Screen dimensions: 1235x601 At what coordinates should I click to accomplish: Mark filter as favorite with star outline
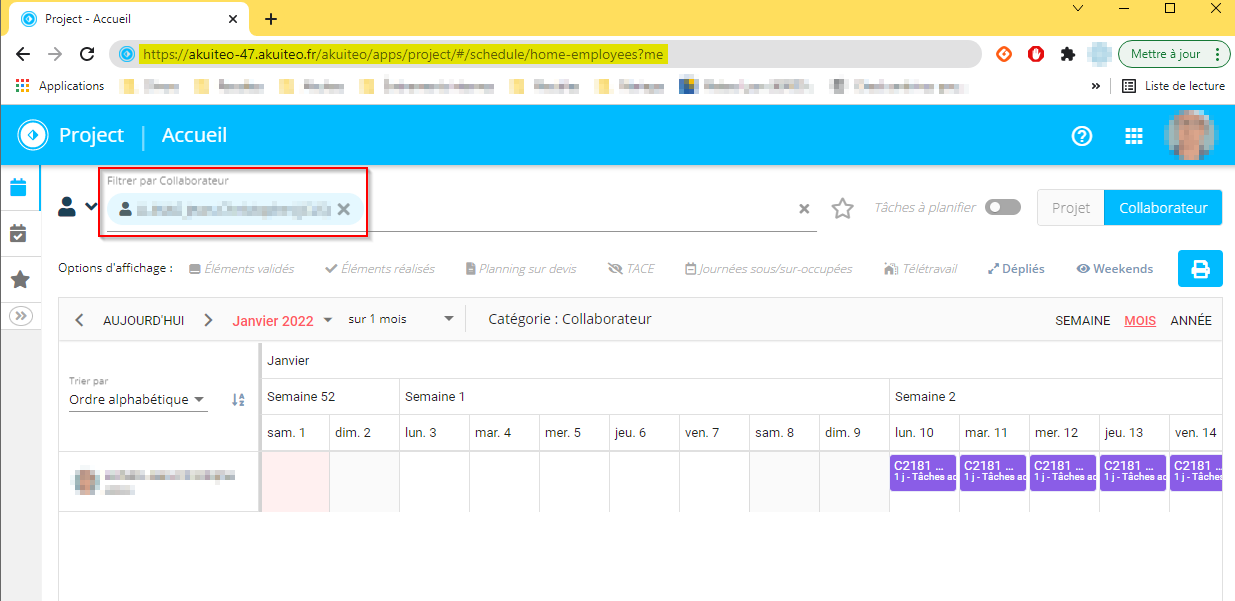pyautogui.click(x=843, y=209)
